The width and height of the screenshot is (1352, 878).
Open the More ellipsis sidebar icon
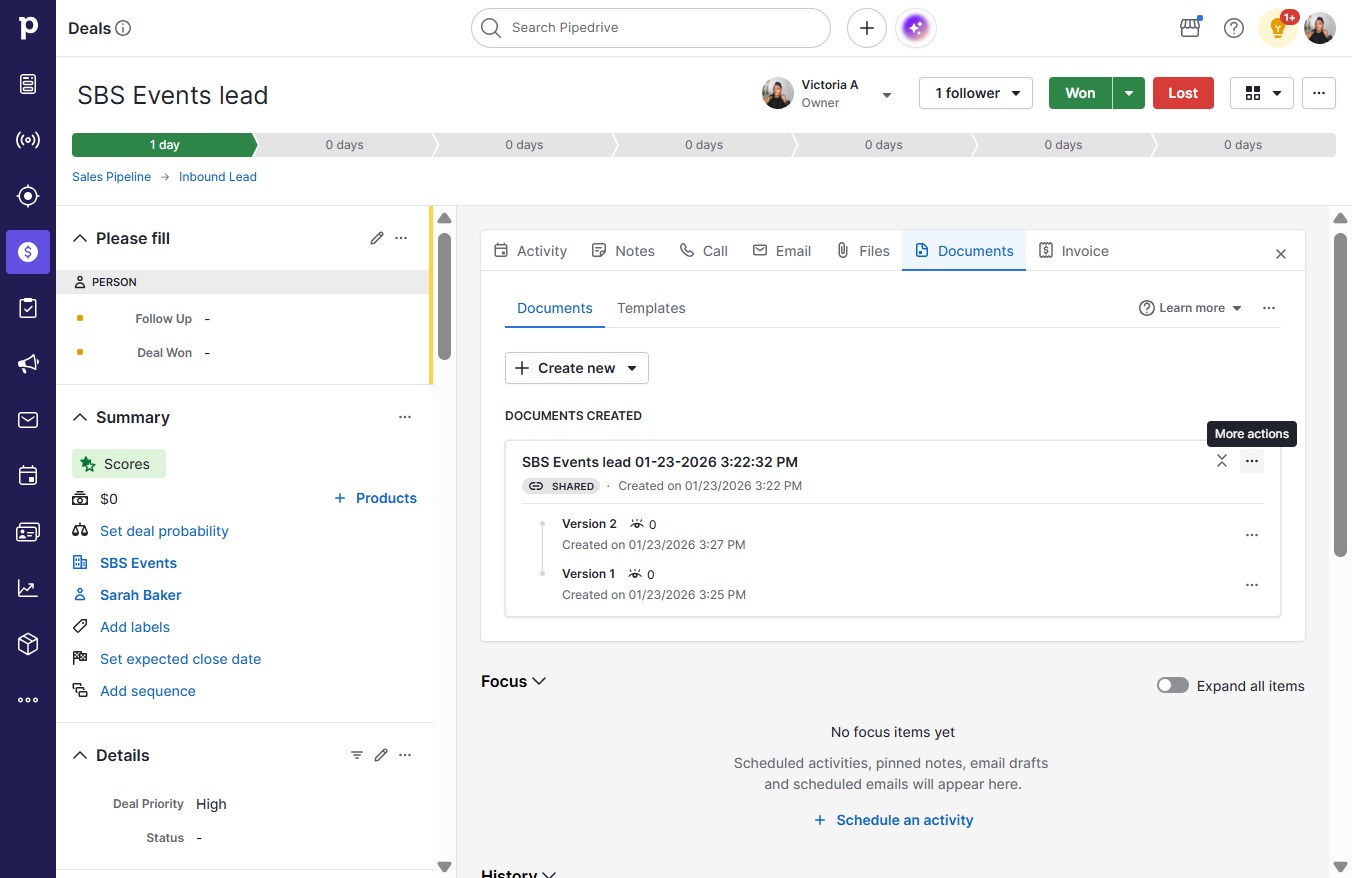tap(28, 700)
